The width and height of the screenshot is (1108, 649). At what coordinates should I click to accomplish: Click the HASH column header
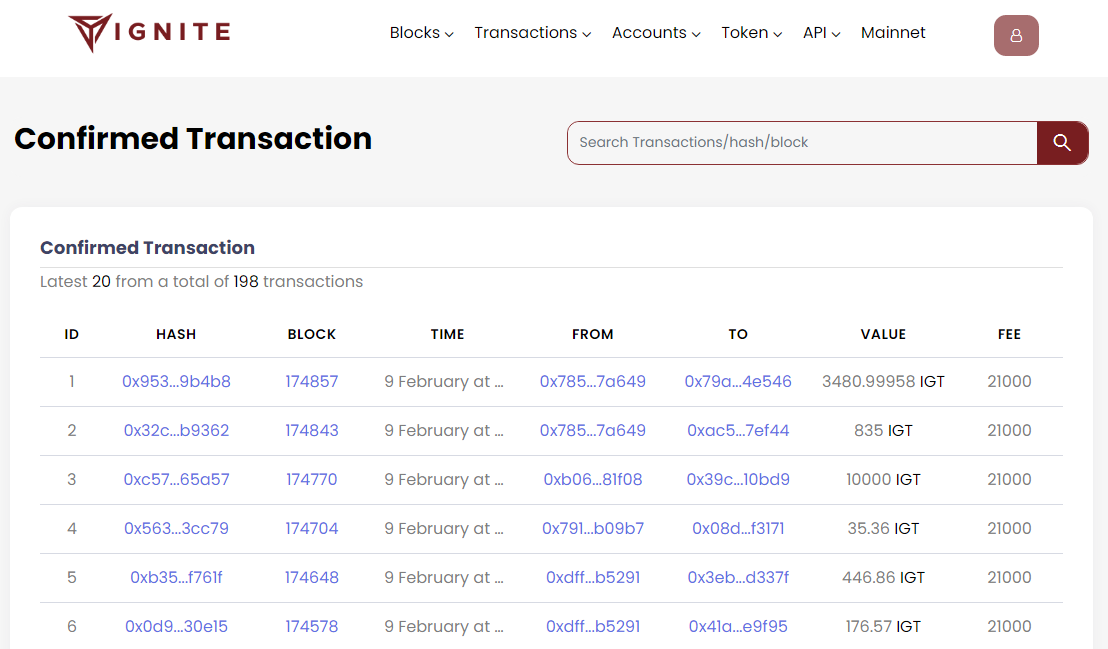point(176,334)
